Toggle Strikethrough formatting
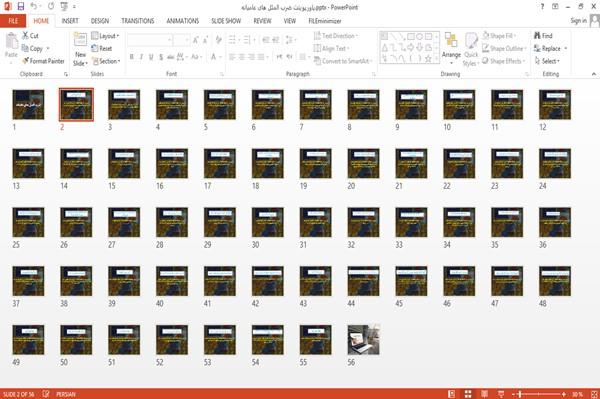 pyautogui.click(x=171, y=57)
